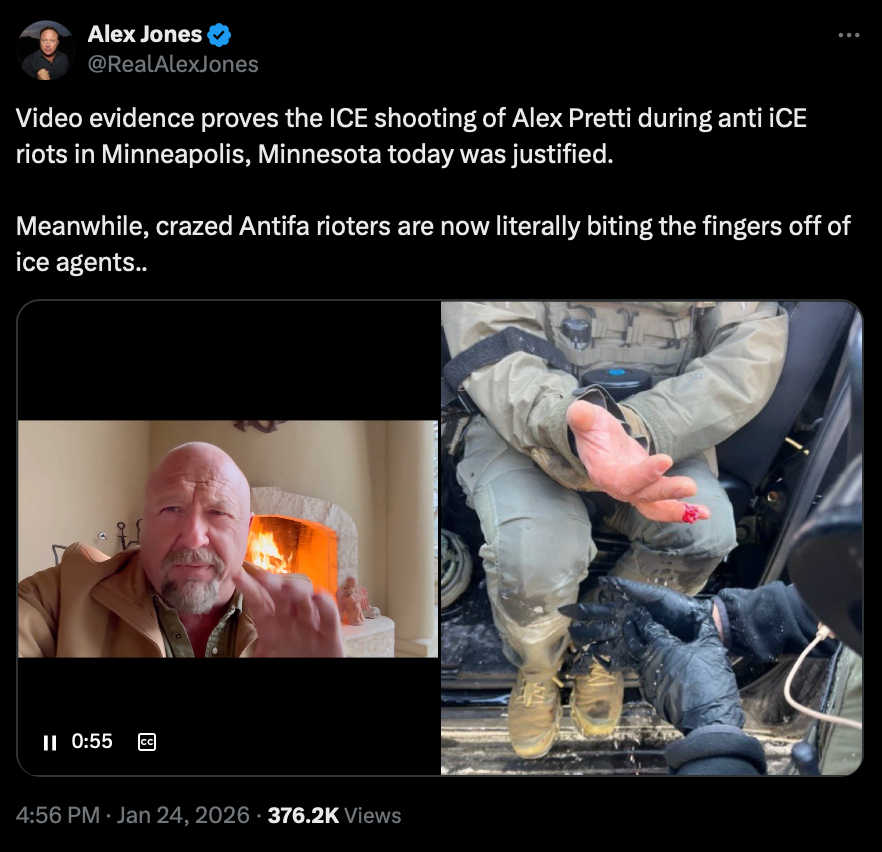Viewport: 882px width, 852px height.
Task: Click the 376.2K view count
Action: point(304,815)
